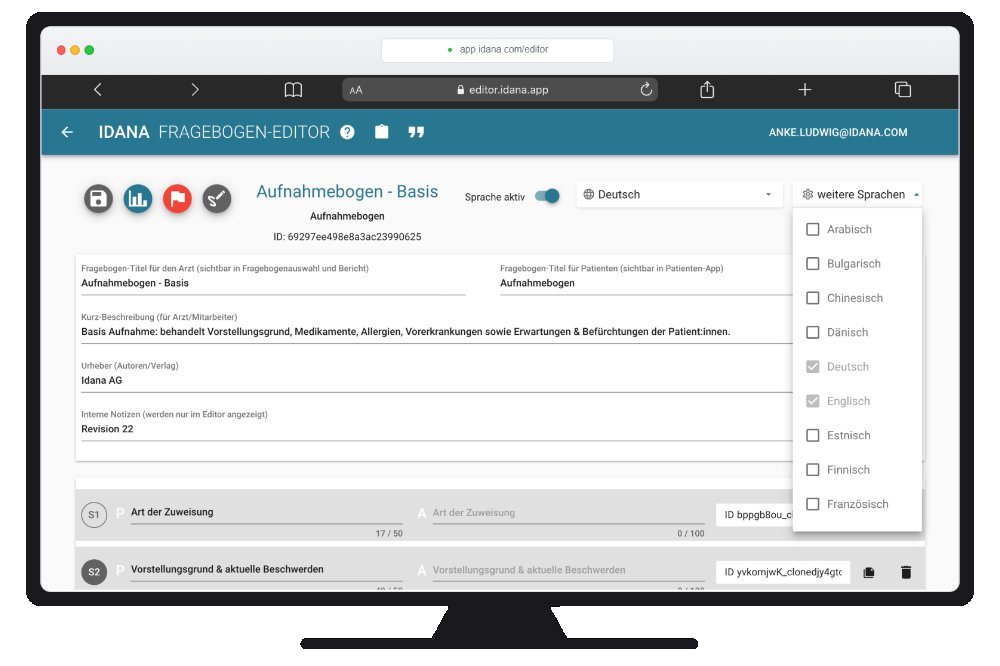Screen dimensions: 1000x666
Task: Check the Dänisch language checkbox
Action: pyautogui.click(x=812, y=332)
